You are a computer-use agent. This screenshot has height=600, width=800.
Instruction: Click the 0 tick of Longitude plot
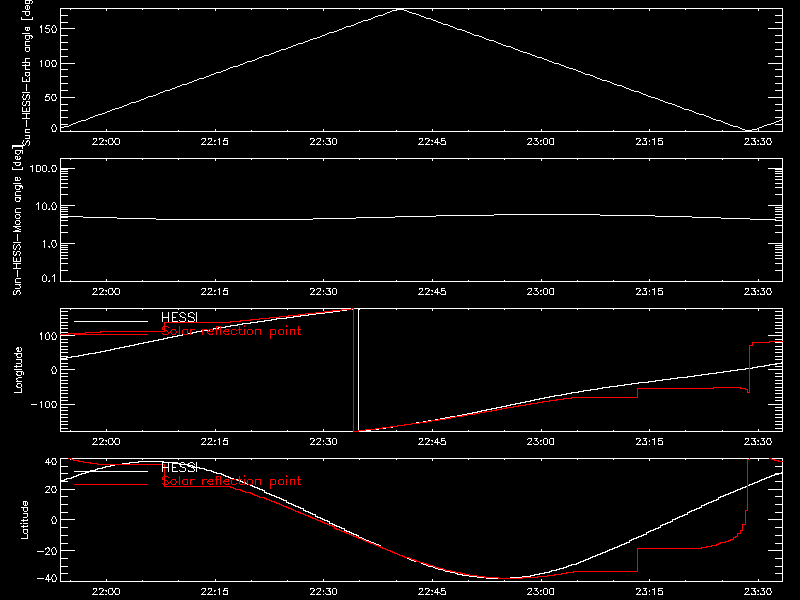tap(55, 370)
